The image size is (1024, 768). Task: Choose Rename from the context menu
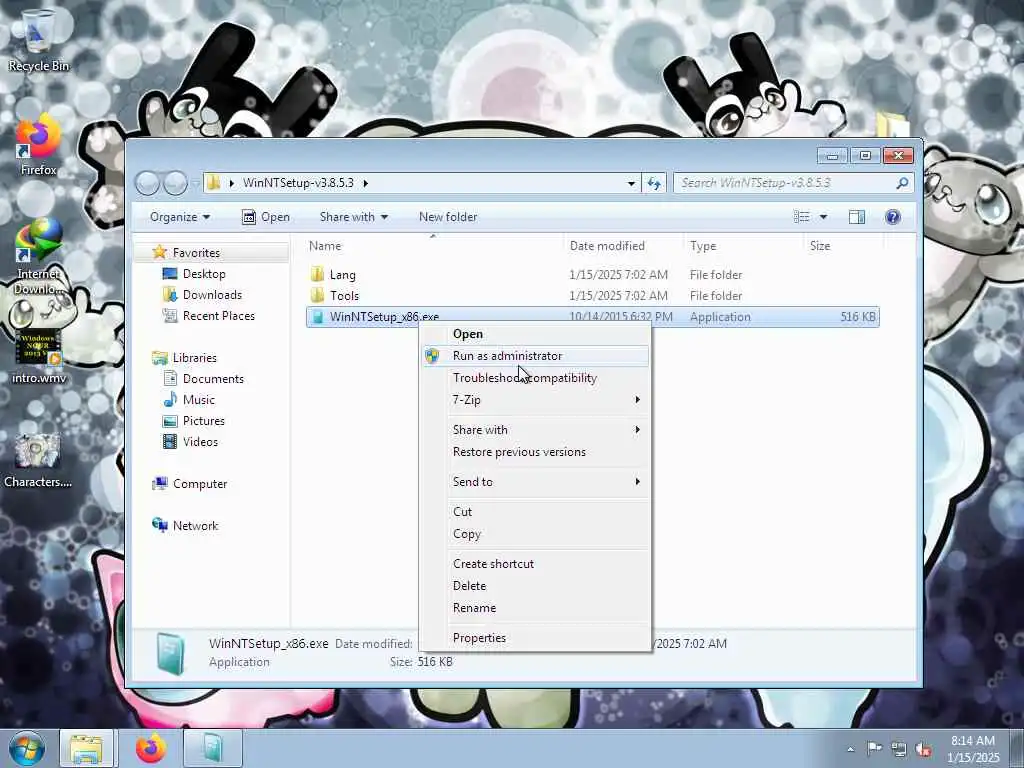point(535,608)
